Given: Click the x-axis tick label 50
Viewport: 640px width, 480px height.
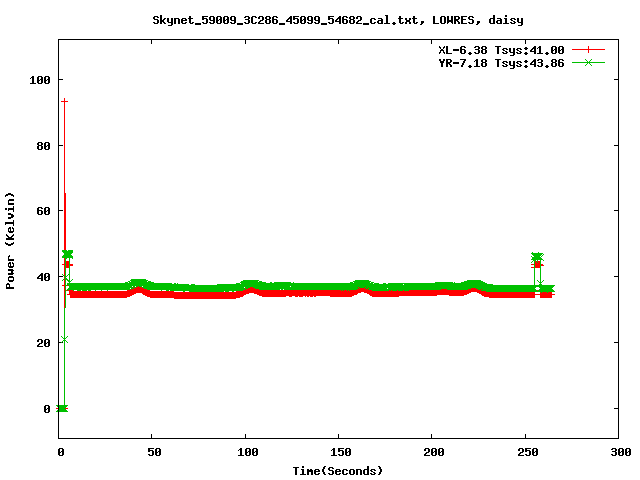Looking at the screenshot, I should point(154,452).
